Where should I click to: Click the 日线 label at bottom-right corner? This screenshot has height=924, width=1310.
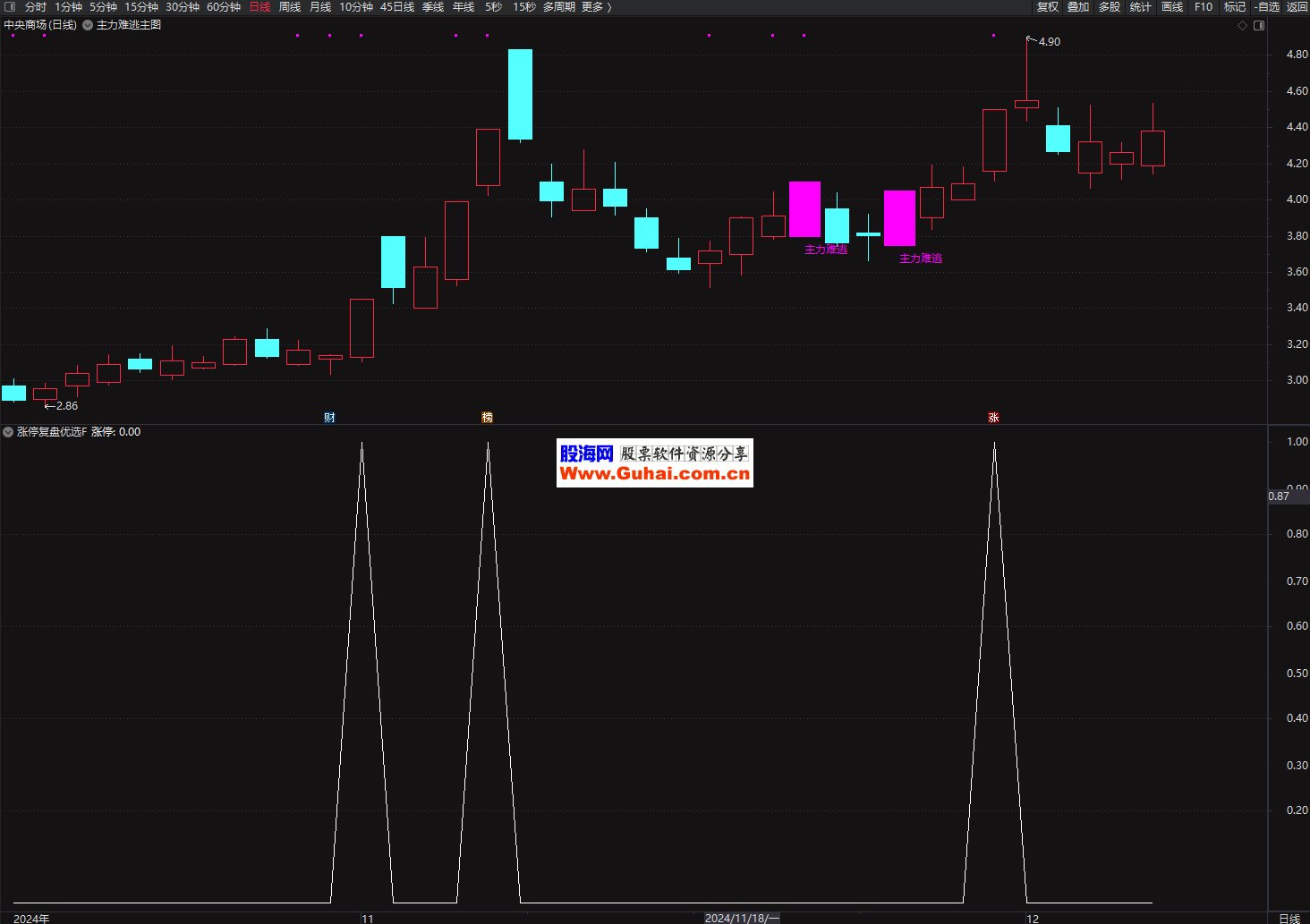click(x=1289, y=919)
